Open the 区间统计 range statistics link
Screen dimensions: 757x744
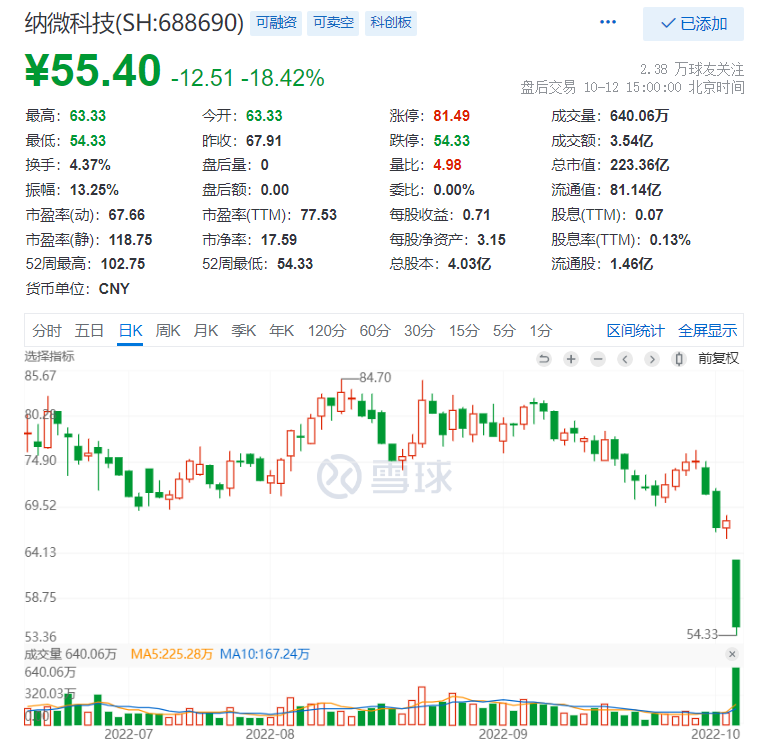pyautogui.click(x=635, y=331)
